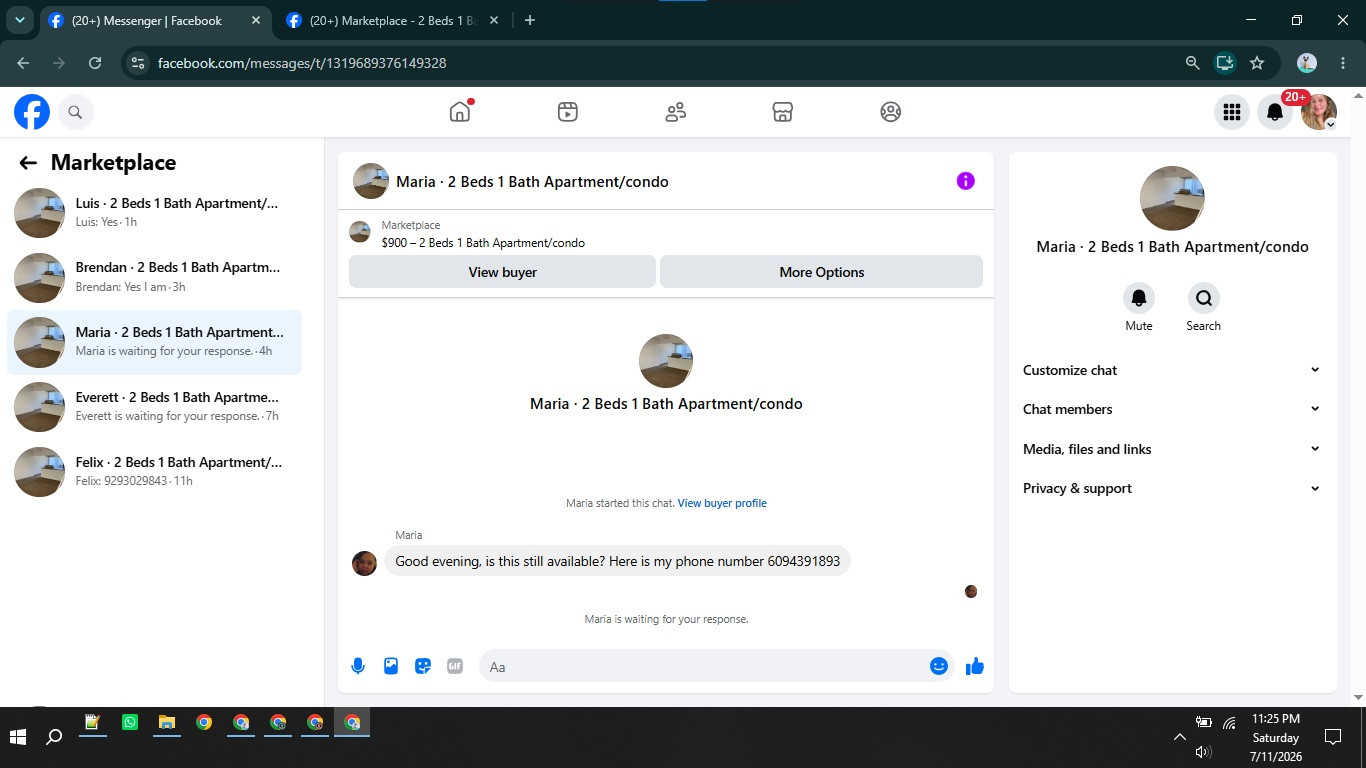Search in conversation magnifier icon
1366x768 pixels.
[x=1203, y=298]
